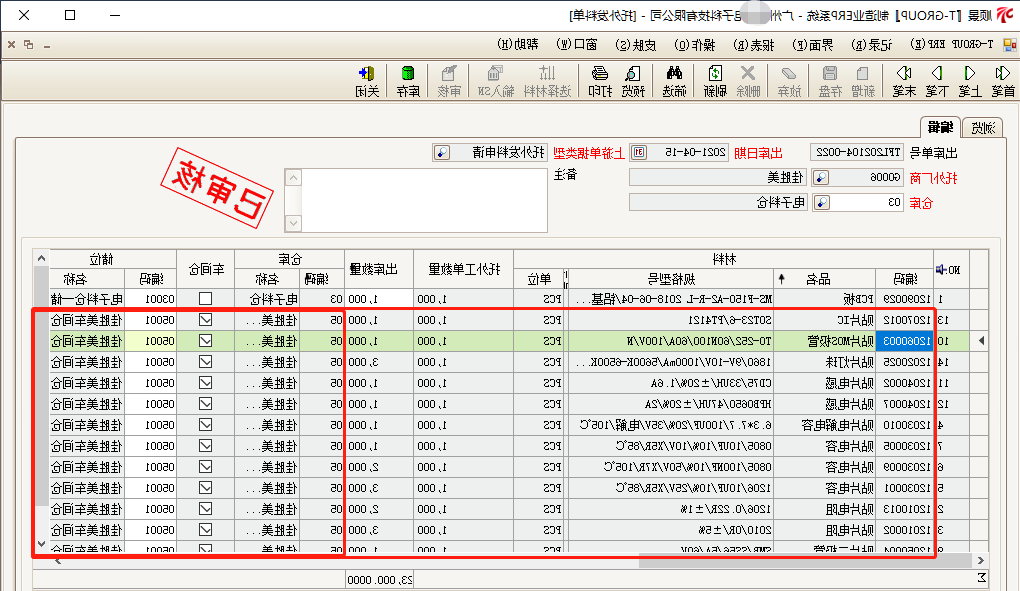
Task: Open the 筛选 filter binoculars tool
Action: (x=674, y=79)
